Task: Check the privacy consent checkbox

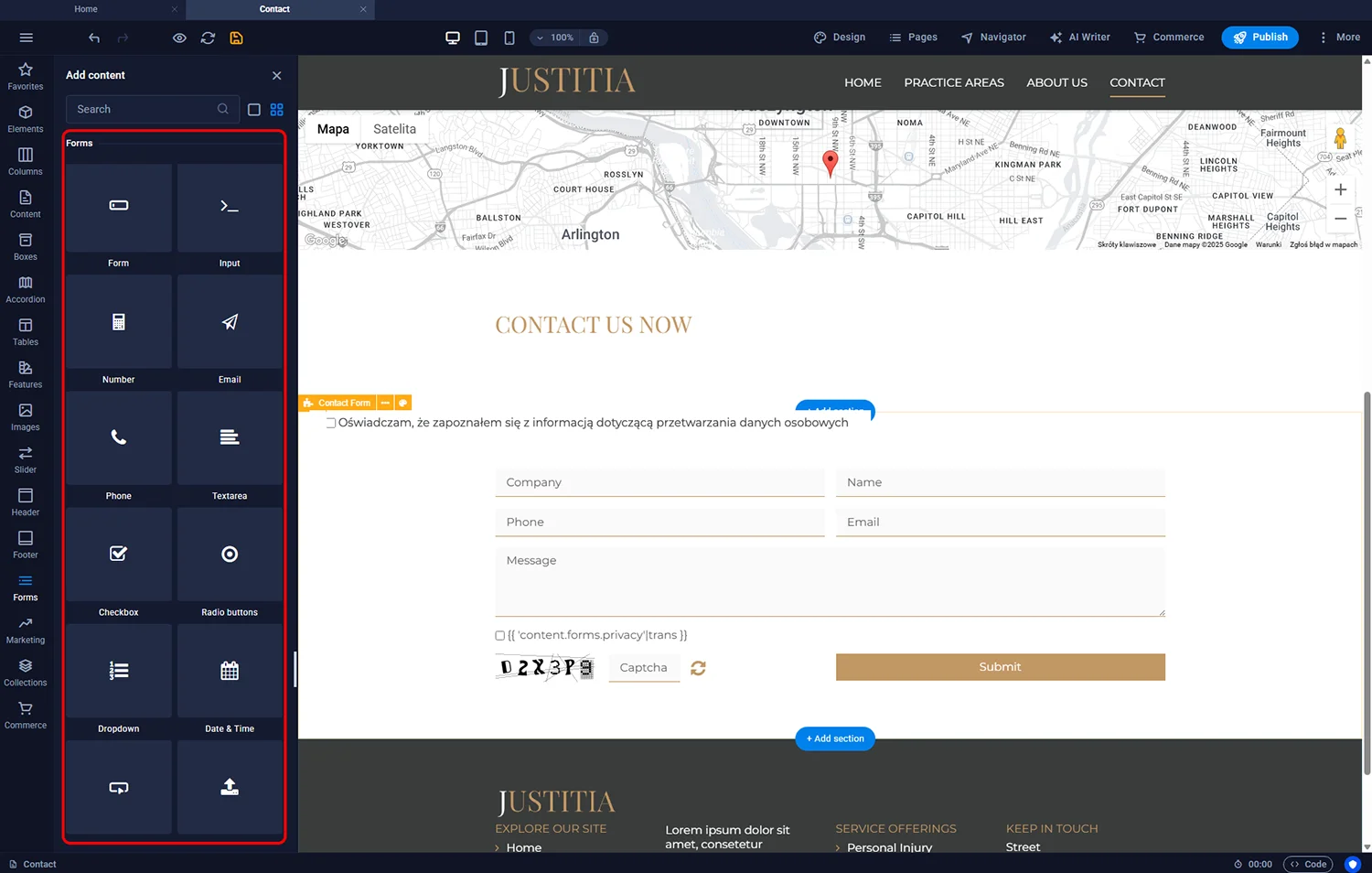Action: 500,635
